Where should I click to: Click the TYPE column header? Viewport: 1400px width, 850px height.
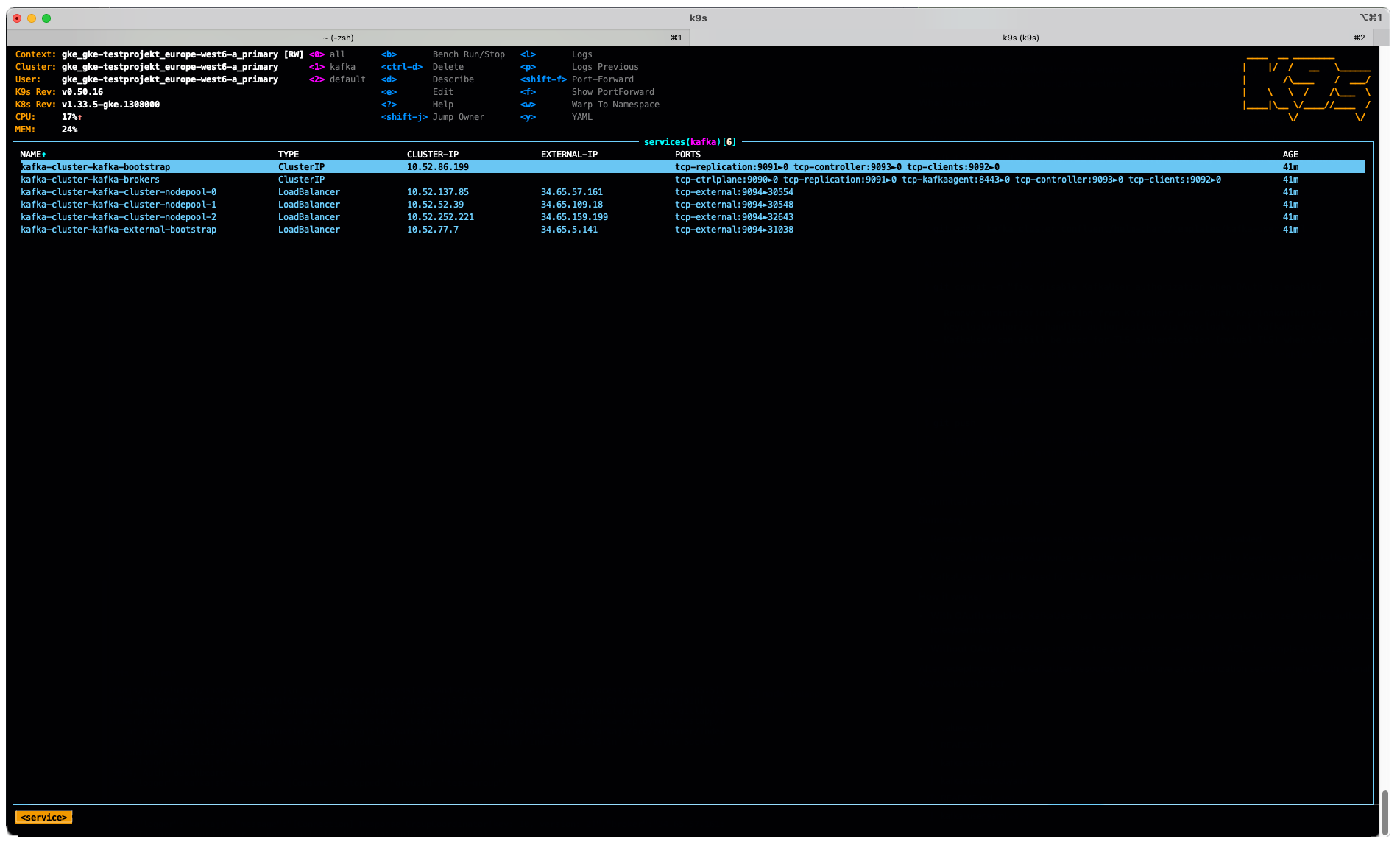(288, 155)
